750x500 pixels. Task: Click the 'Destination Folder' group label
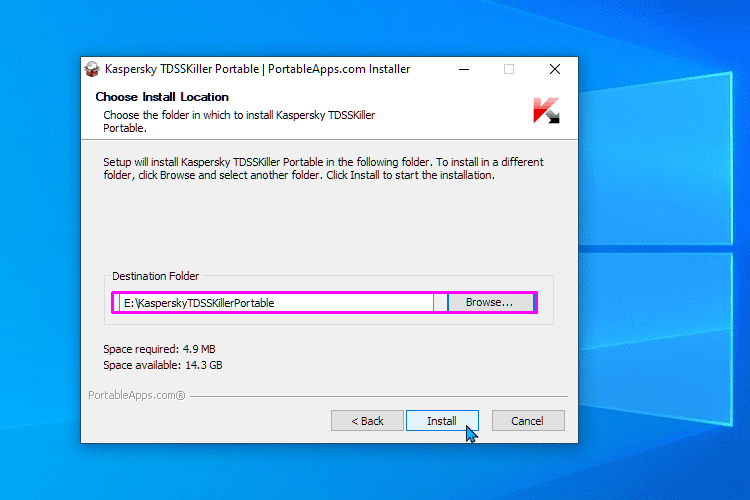pyautogui.click(x=155, y=276)
